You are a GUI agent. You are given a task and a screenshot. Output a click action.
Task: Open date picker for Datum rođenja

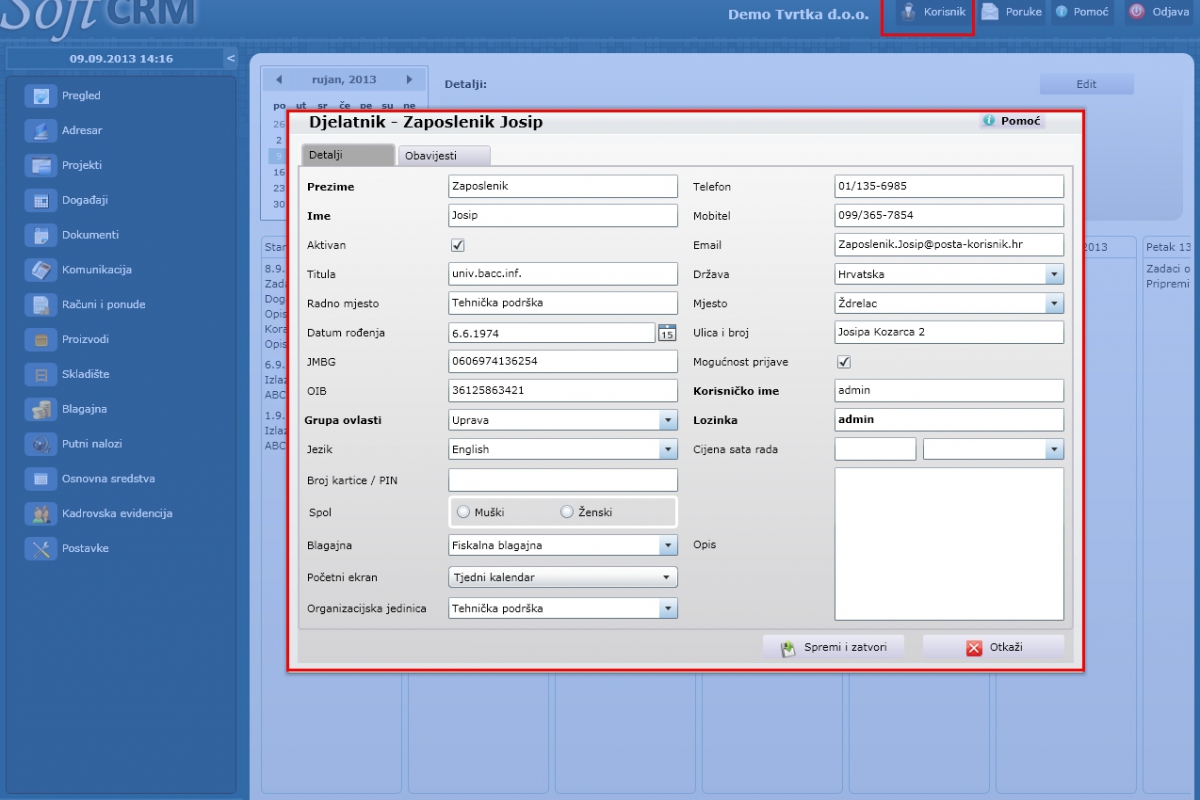(667, 333)
